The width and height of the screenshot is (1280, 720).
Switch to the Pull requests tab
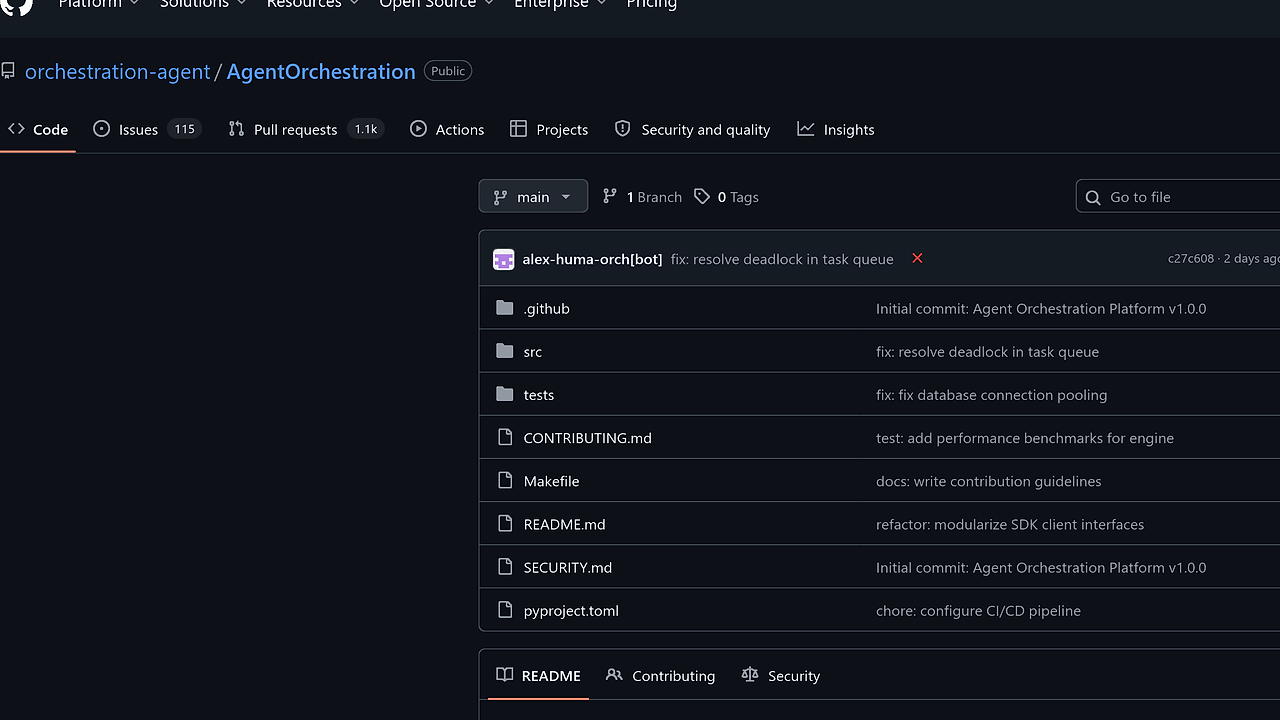tap(306, 129)
